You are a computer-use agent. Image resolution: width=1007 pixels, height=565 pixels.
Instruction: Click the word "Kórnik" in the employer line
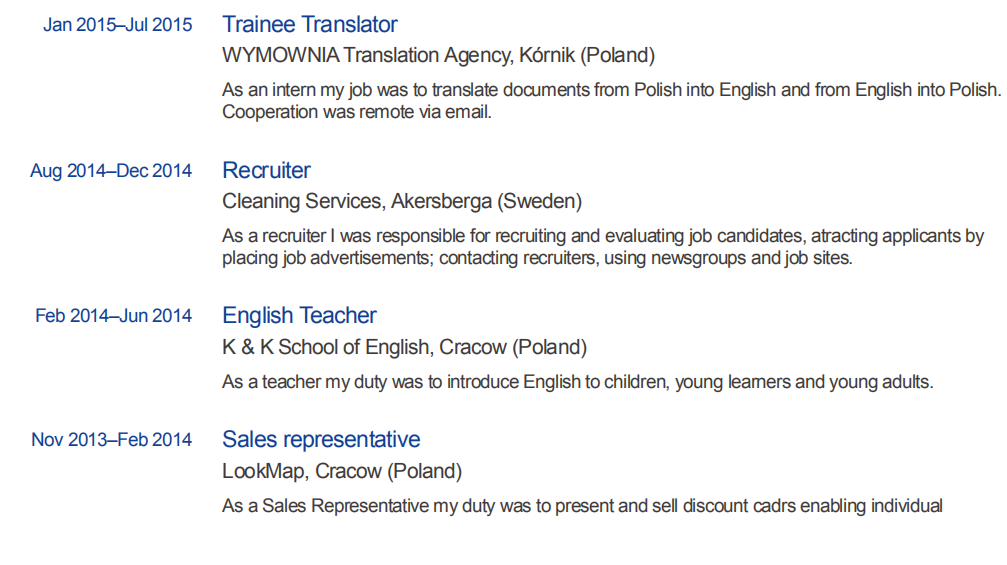pos(547,55)
